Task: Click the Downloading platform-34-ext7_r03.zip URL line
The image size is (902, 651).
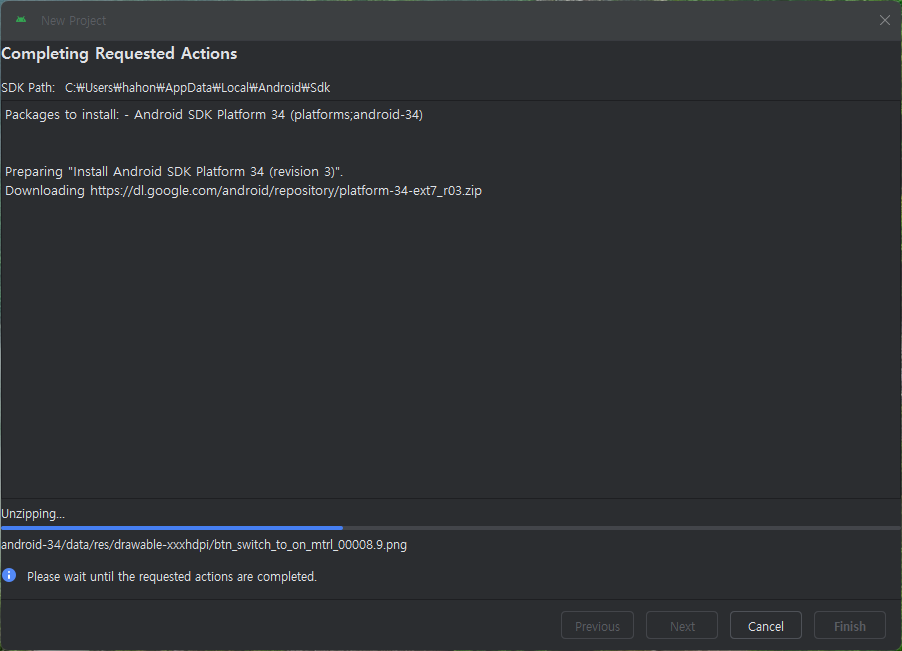Action: 243,190
